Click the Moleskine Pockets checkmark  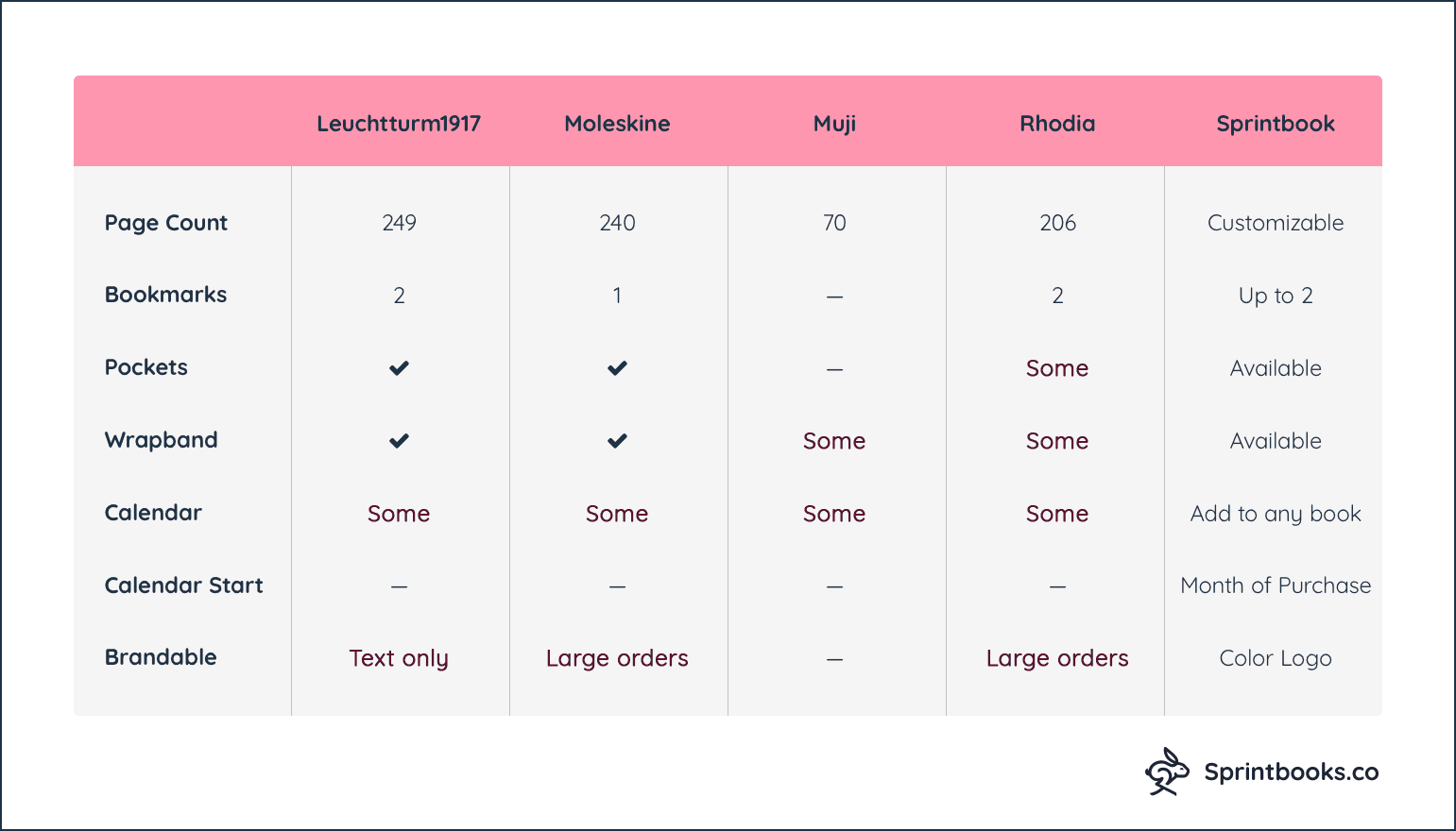tap(617, 368)
